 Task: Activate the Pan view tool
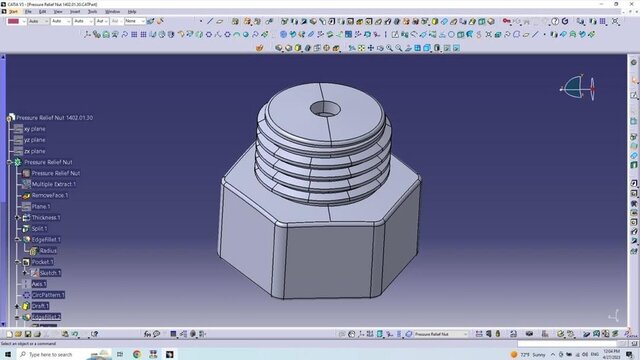click(371, 48)
